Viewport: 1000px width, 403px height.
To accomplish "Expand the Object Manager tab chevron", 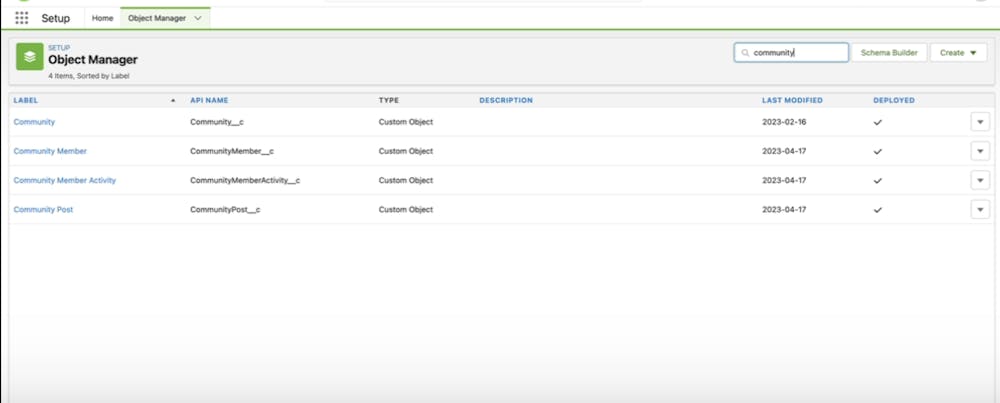I will (x=198, y=18).
